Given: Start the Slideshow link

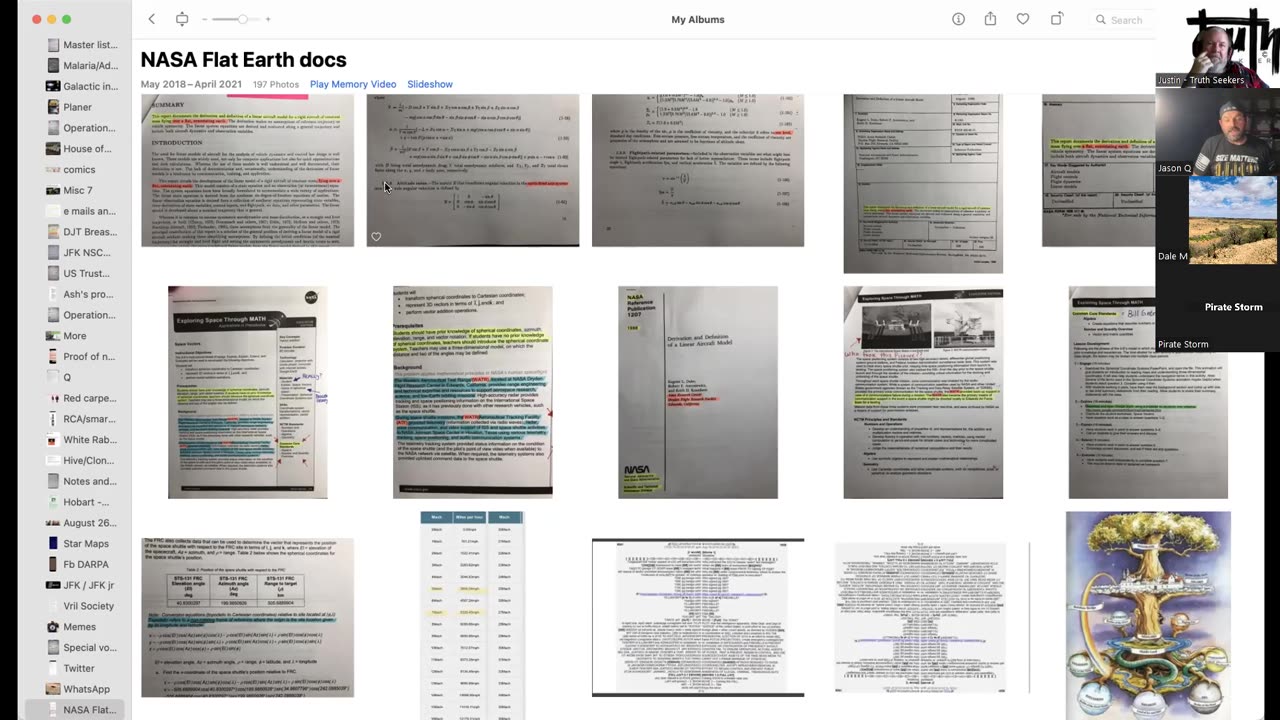Looking at the screenshot, I should click(x=430, y=84).
